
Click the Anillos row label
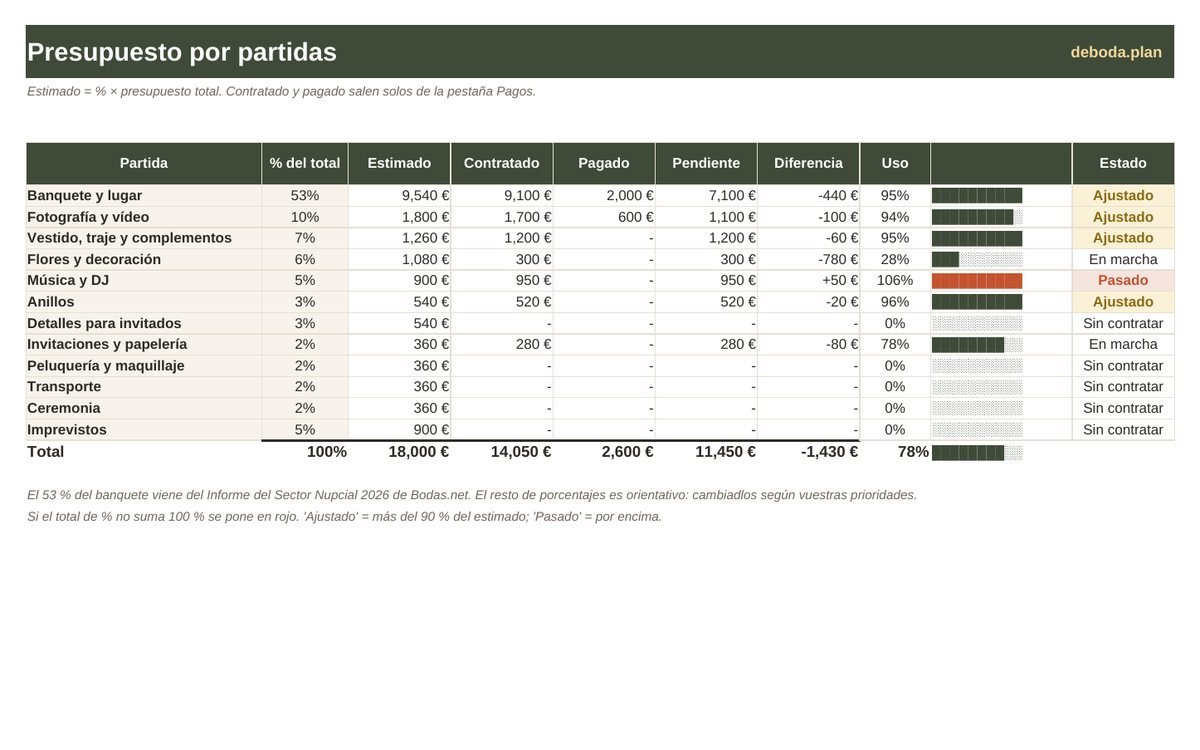(144, 302)
